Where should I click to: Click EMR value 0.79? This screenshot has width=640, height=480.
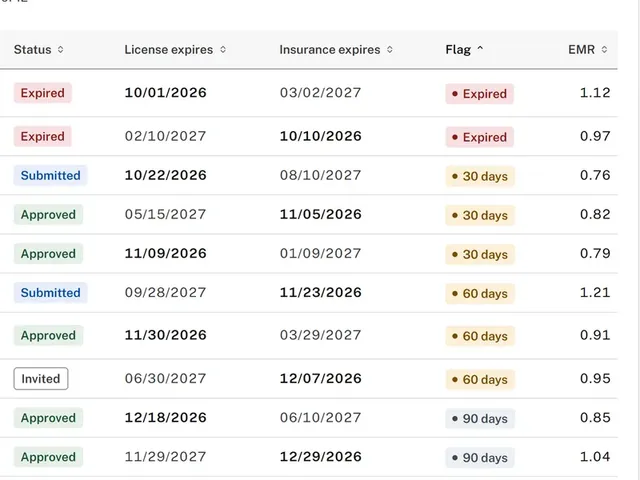tap(595, 253)
